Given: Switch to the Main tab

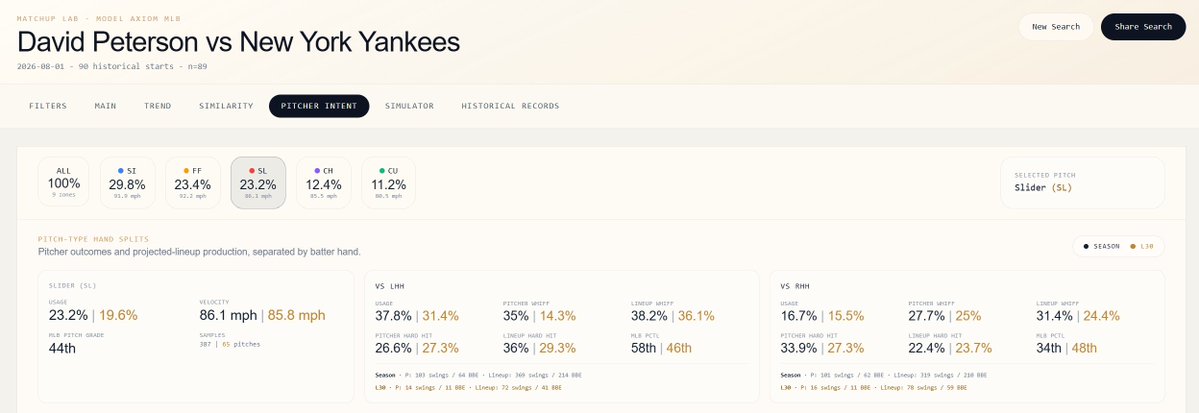Looking at the screenshot, I should click(106, 106).
